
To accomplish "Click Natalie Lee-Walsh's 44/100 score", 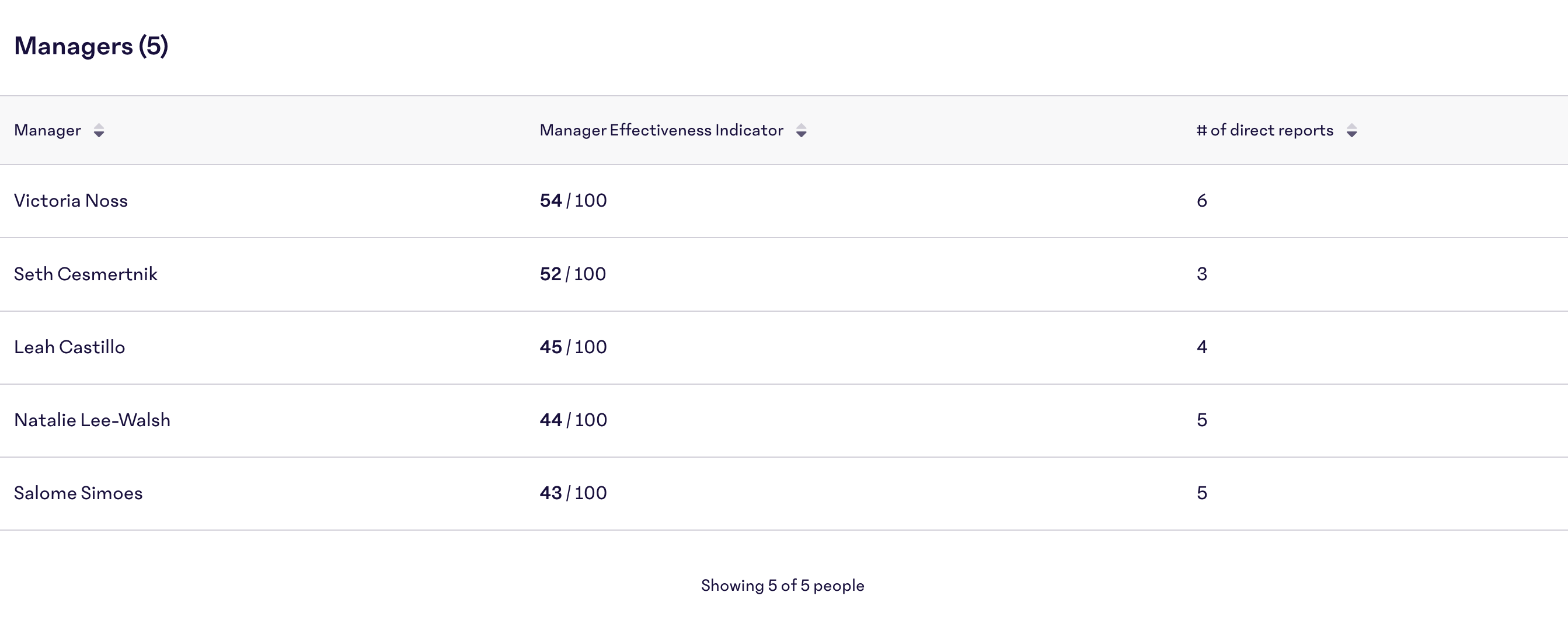I will [573, 419].
